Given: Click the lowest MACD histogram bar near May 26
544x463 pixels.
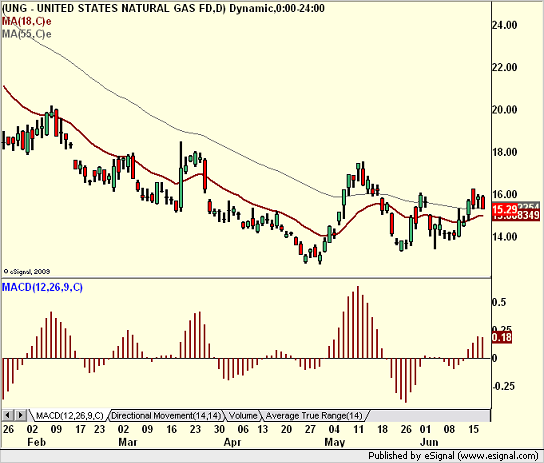Looking at the screenshot, I should tap(406, 380).
